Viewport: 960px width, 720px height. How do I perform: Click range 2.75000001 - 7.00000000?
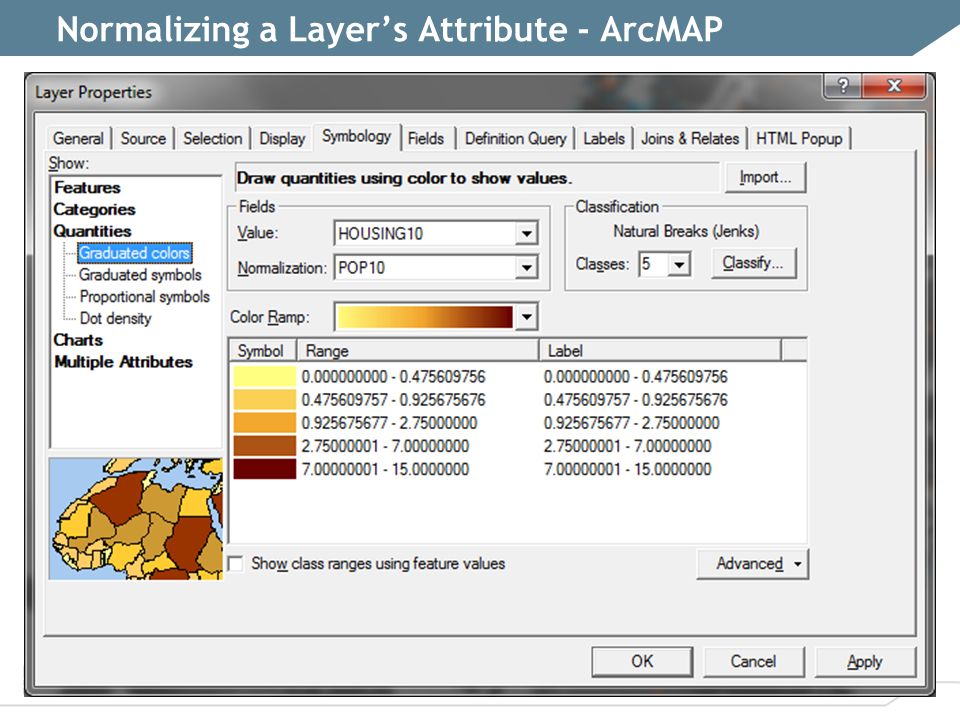[385, 446]
